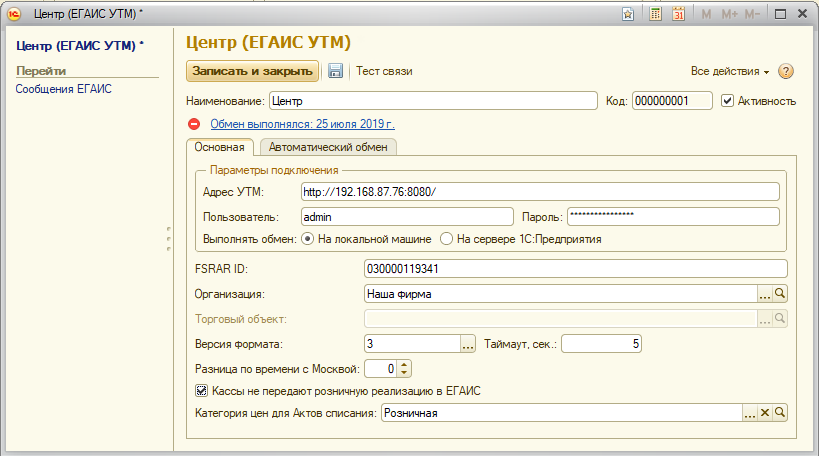Click into the Пароль field
The image size is (819, 456).
pos(673,217)
